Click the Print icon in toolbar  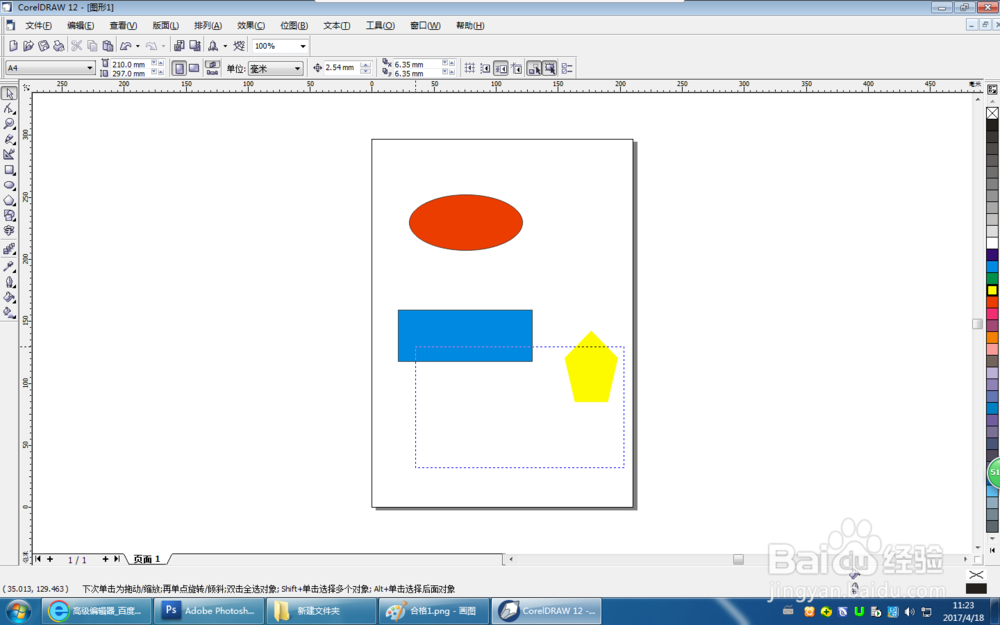pos(59,46)
